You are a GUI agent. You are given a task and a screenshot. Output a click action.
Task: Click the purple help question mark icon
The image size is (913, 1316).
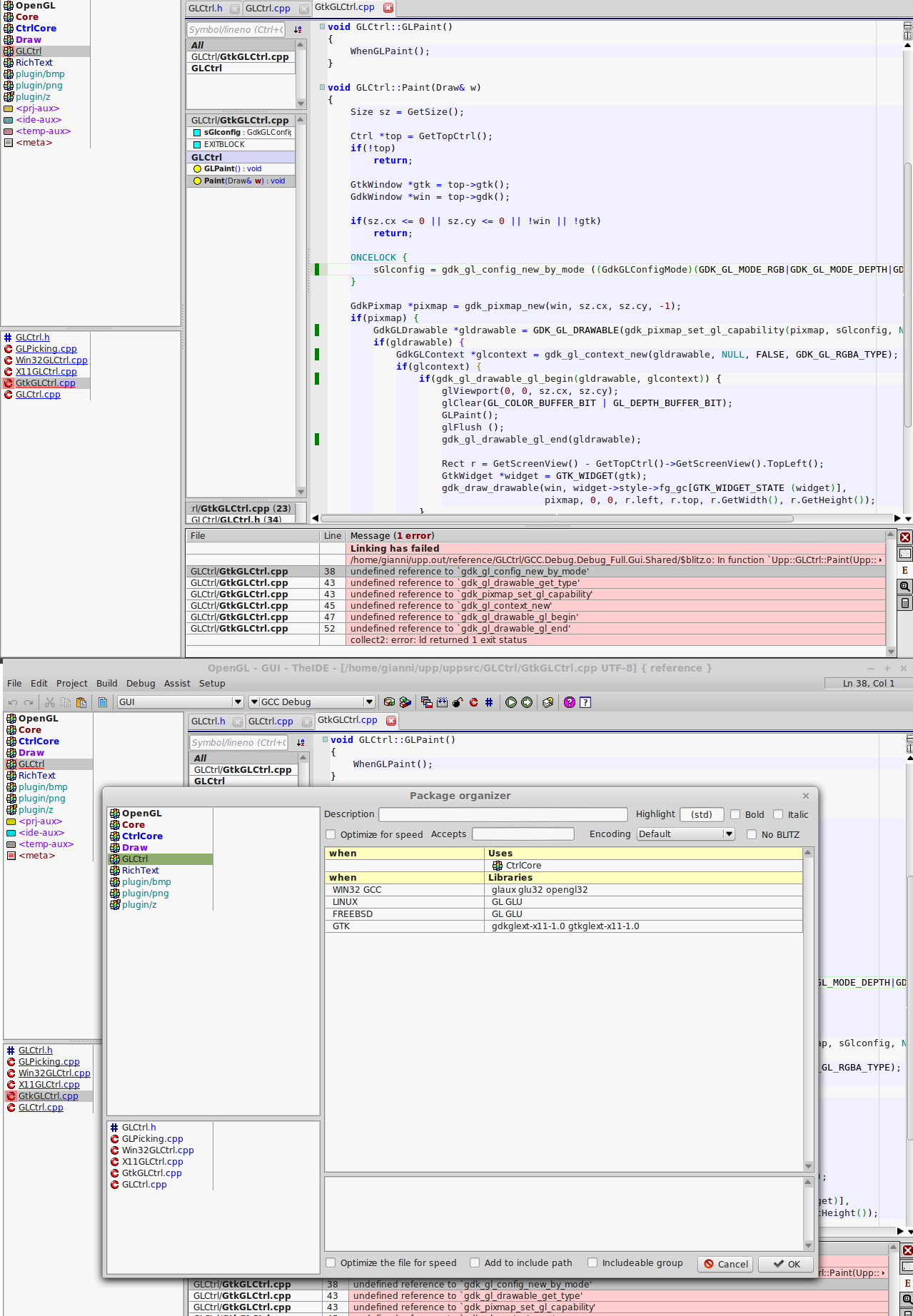[x=569, y=702]
